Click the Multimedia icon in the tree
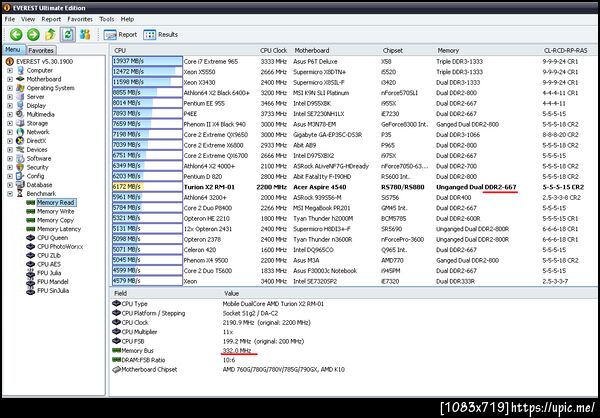Viewport: 600px width, 418px height. click(20, 114)
